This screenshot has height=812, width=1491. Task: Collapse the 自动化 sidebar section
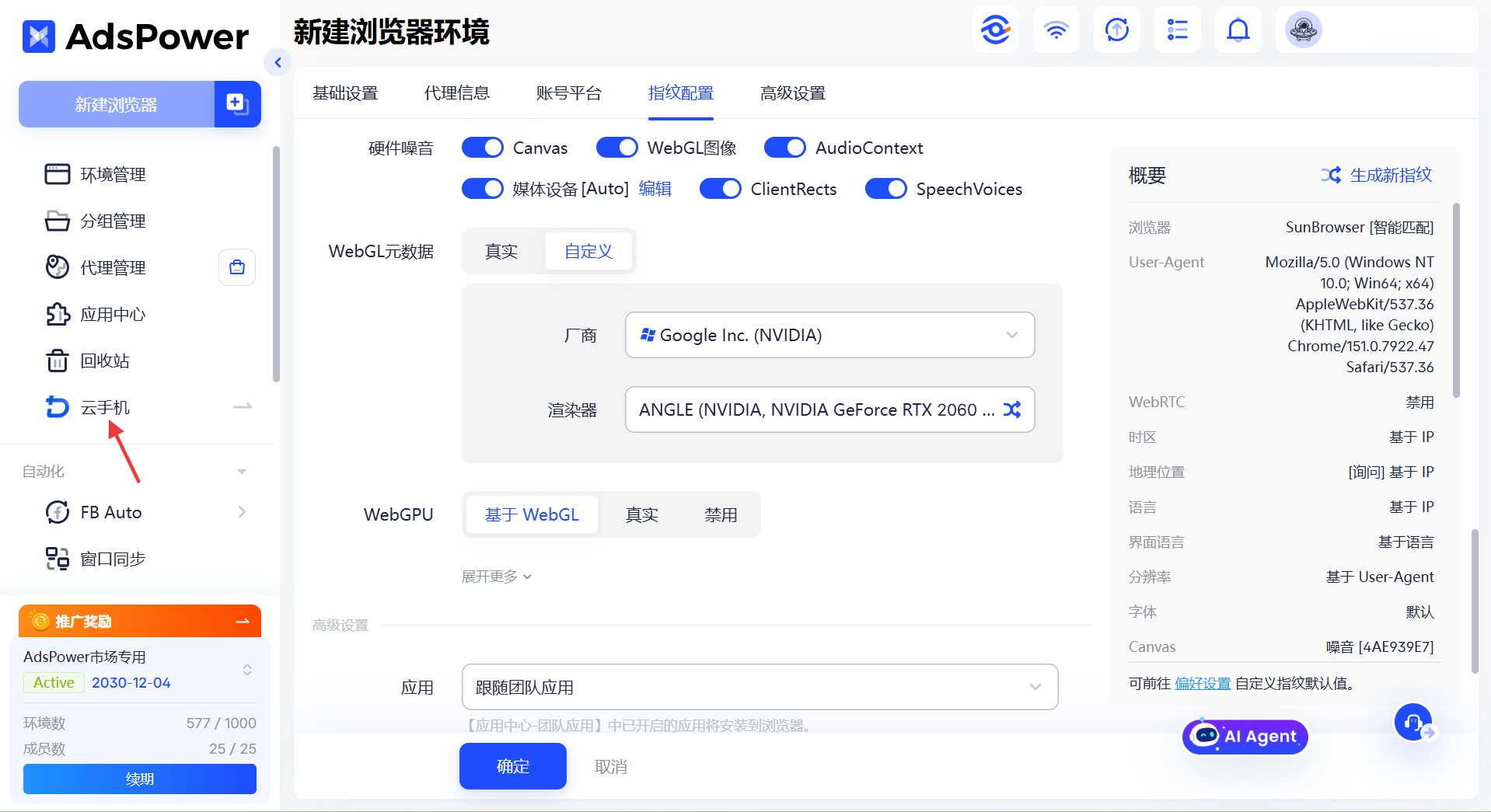(242, 472)
